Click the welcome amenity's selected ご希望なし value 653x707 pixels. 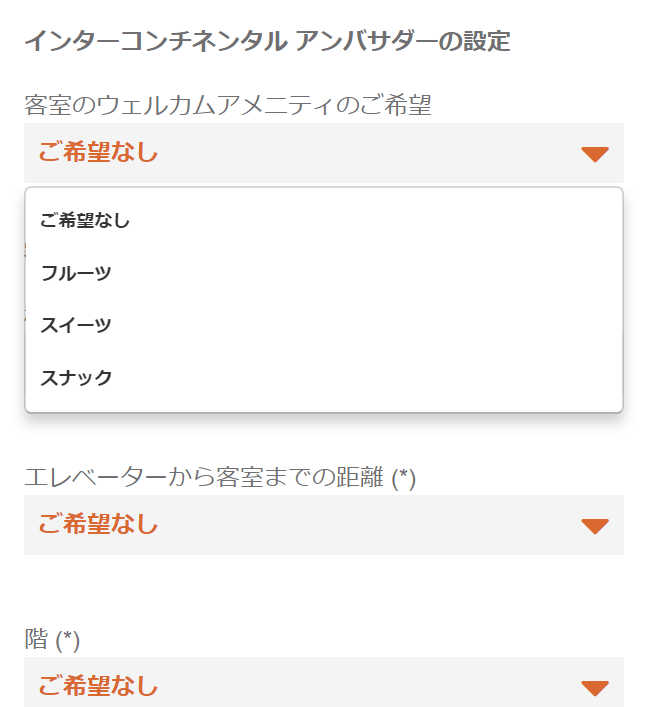tap(98, 153)
